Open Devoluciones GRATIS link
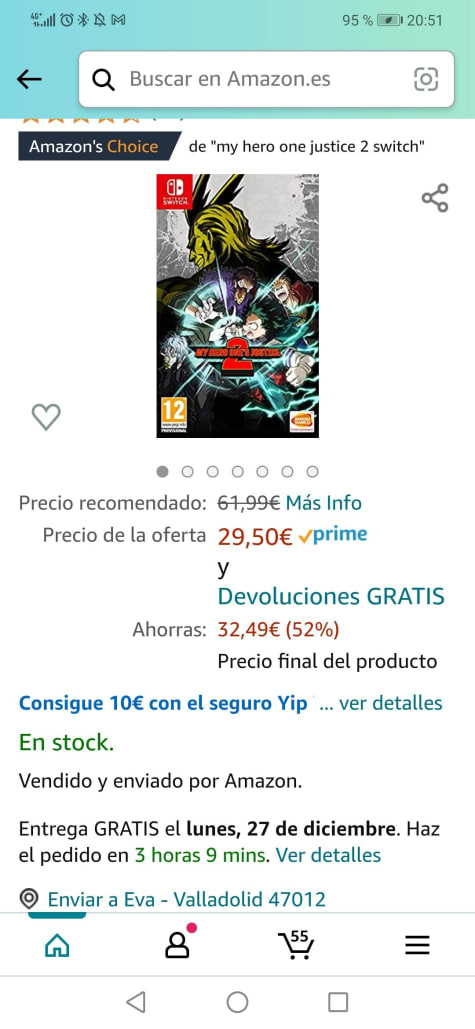475x1029 pixels. pos(331,597)
